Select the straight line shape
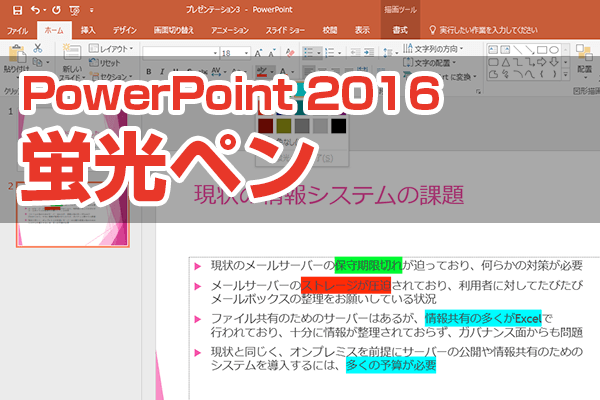This screenshot has width=600, height=400. coord(517,50)
